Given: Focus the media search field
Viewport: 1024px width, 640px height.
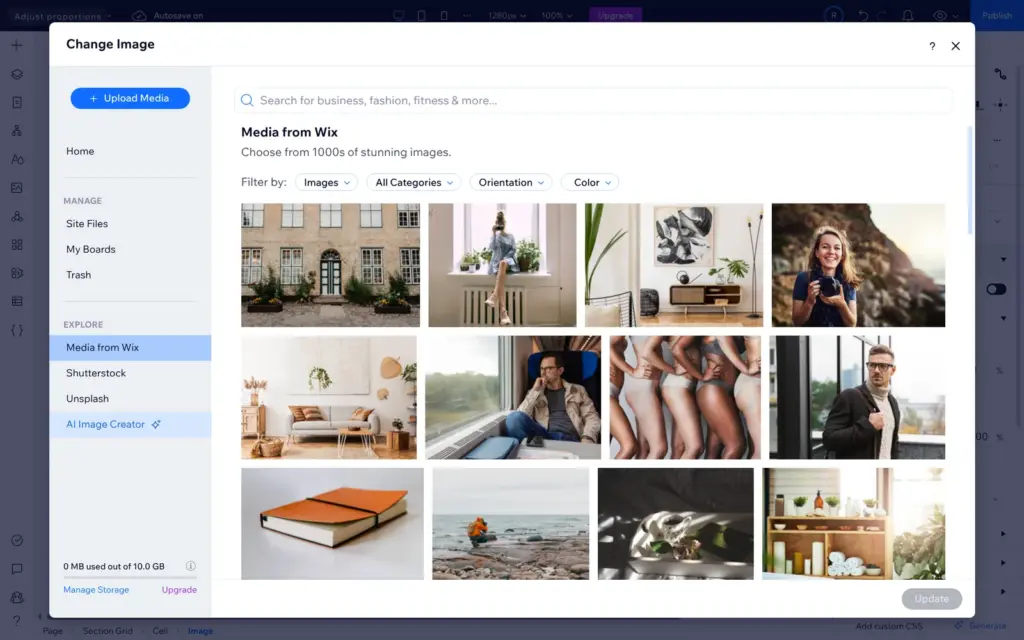Looking at the screenshot, I should 593,100.
